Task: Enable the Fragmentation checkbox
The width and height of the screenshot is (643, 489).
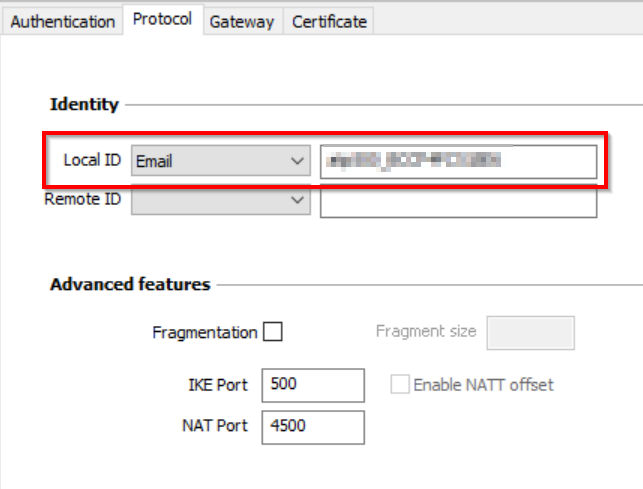Action: [272, 332]
